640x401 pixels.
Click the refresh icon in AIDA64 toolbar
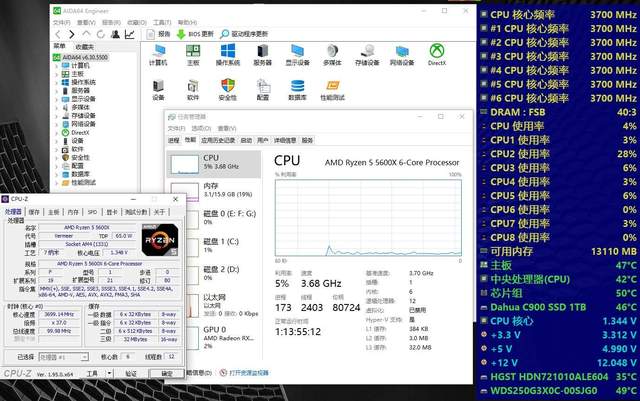pos(100,34)
